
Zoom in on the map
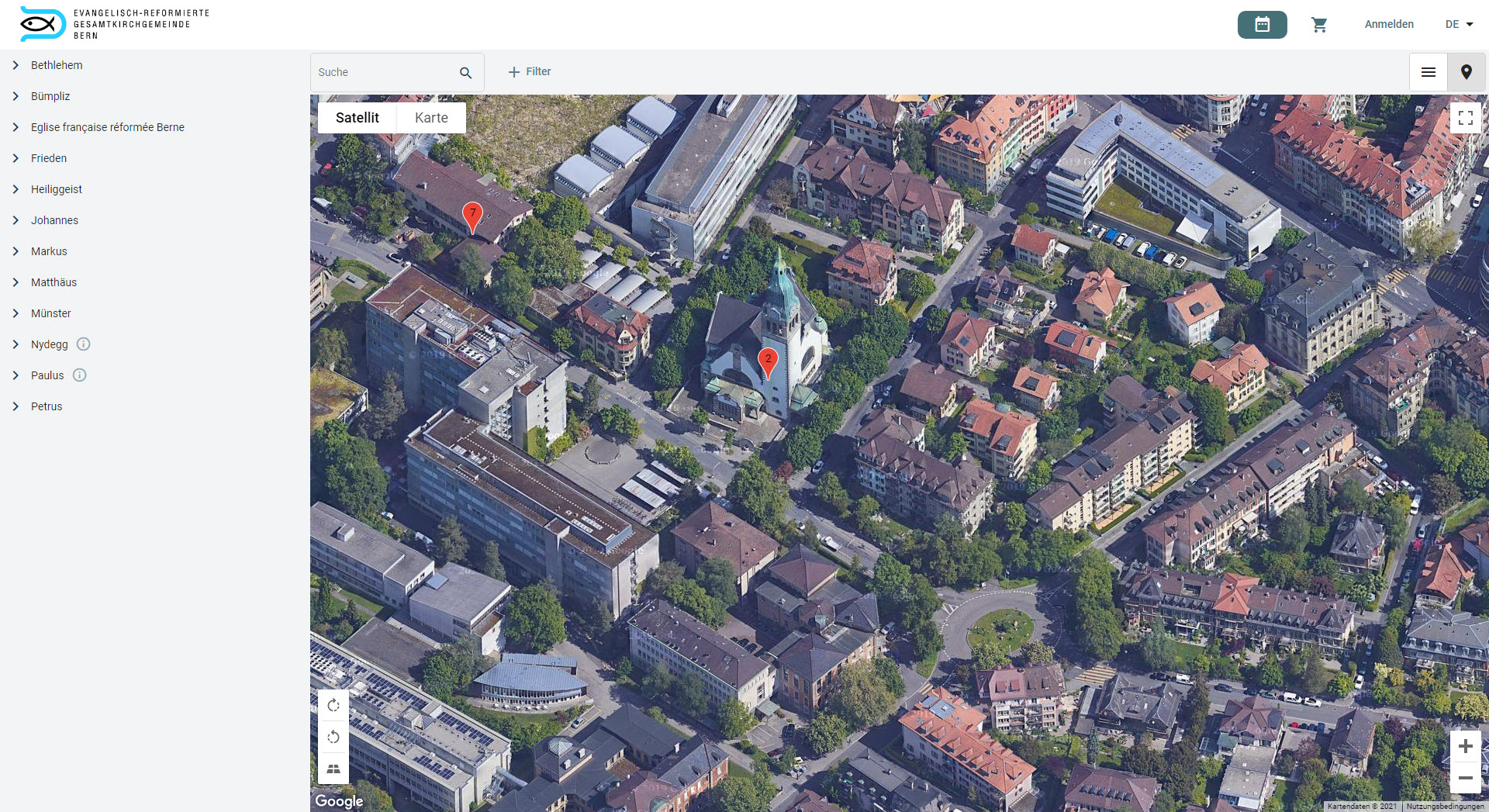(x=1465, y=746)
